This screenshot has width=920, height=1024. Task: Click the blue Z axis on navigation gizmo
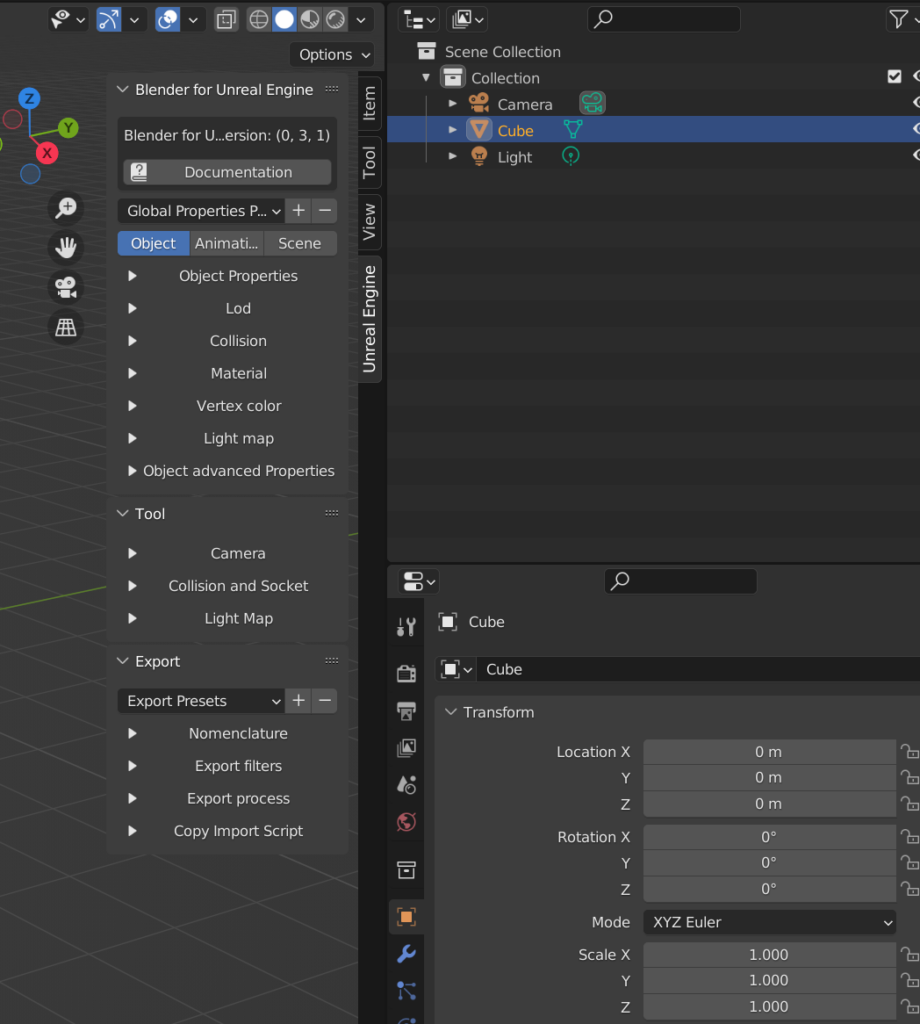coord(29,99)
